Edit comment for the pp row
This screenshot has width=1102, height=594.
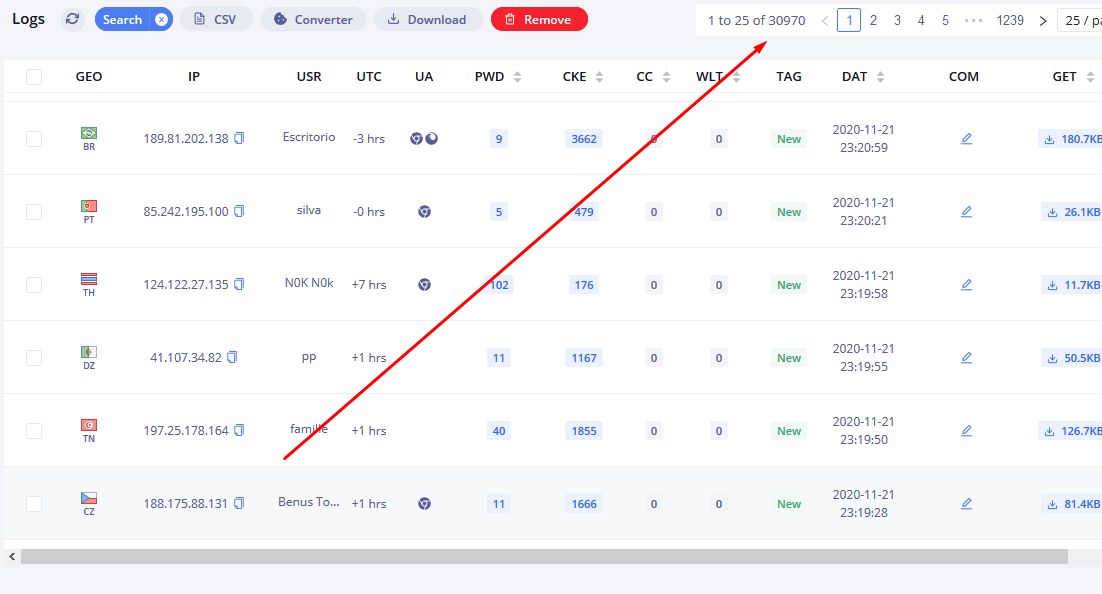966,359
